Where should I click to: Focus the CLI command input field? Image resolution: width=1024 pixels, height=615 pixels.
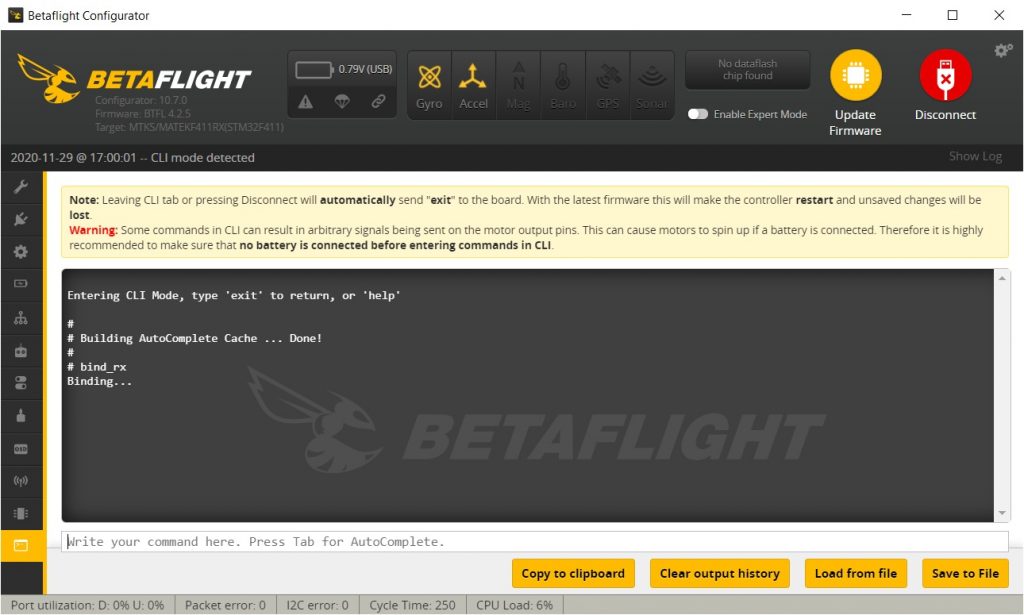(535, 541)
